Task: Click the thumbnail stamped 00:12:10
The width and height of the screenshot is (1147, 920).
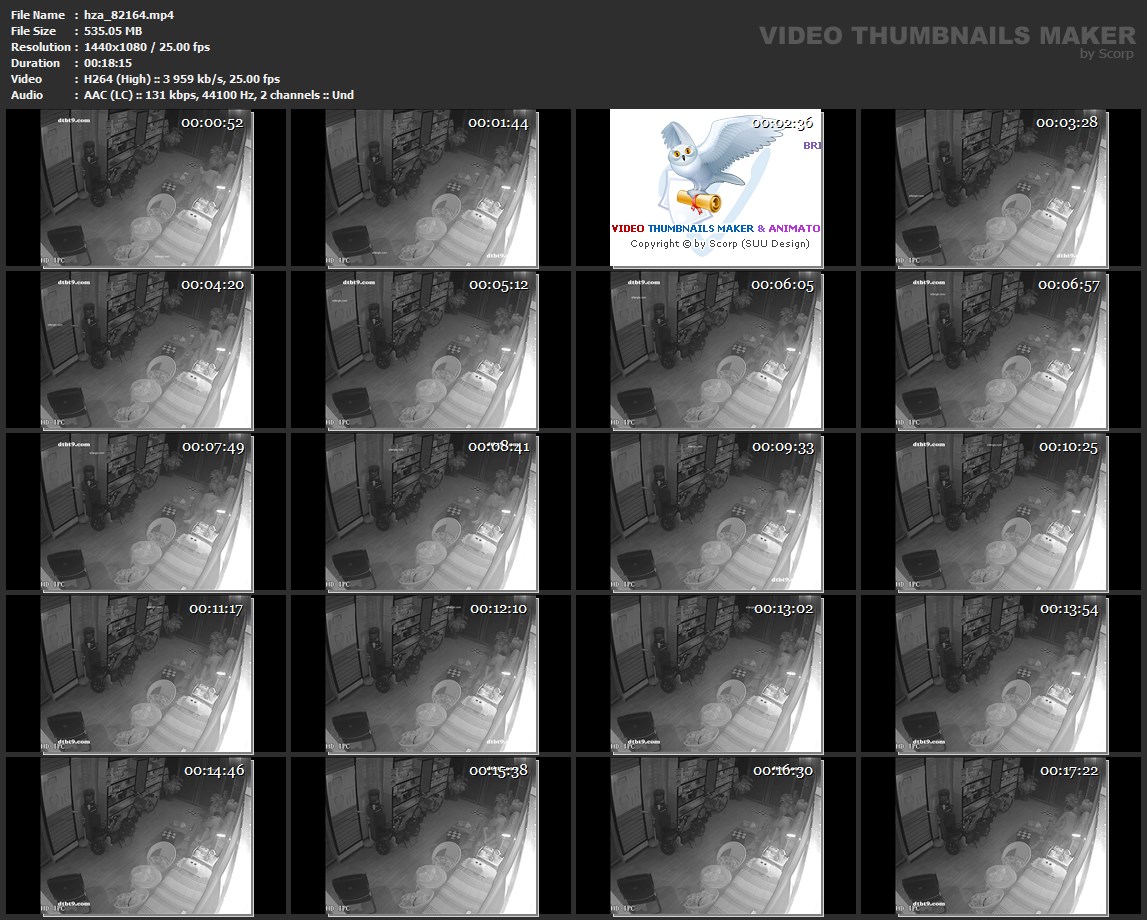Action: [431, 674]
